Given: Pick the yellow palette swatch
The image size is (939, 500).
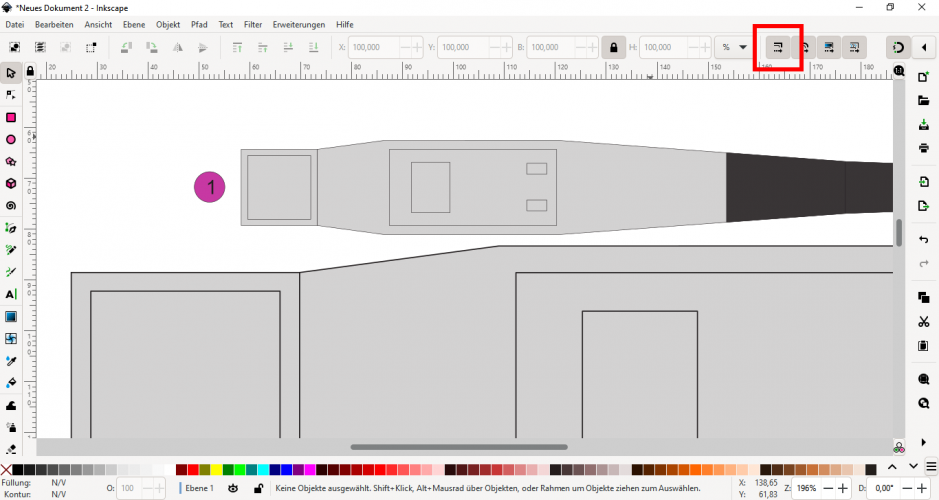Looking at the screenshot, I should click(216, 469).
